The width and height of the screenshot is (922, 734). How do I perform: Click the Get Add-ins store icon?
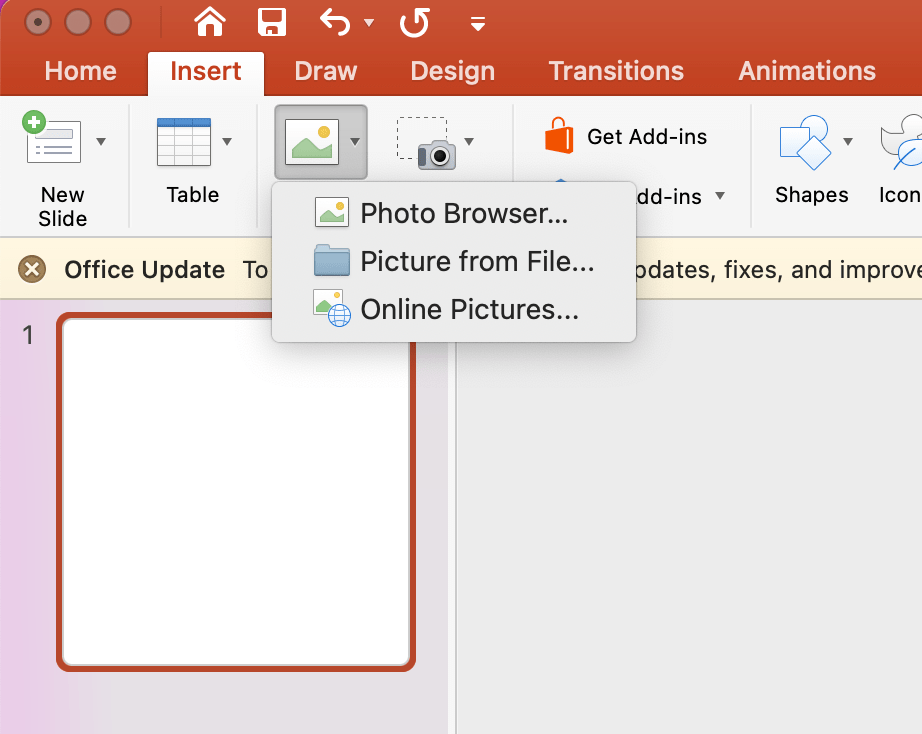click(559, 136)
